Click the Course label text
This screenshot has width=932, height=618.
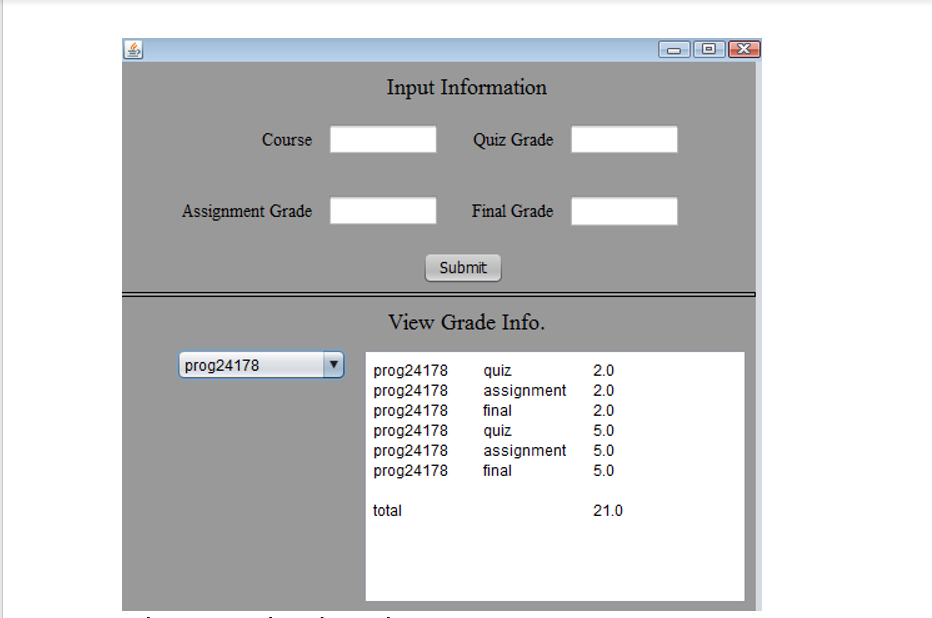[287, 140]
